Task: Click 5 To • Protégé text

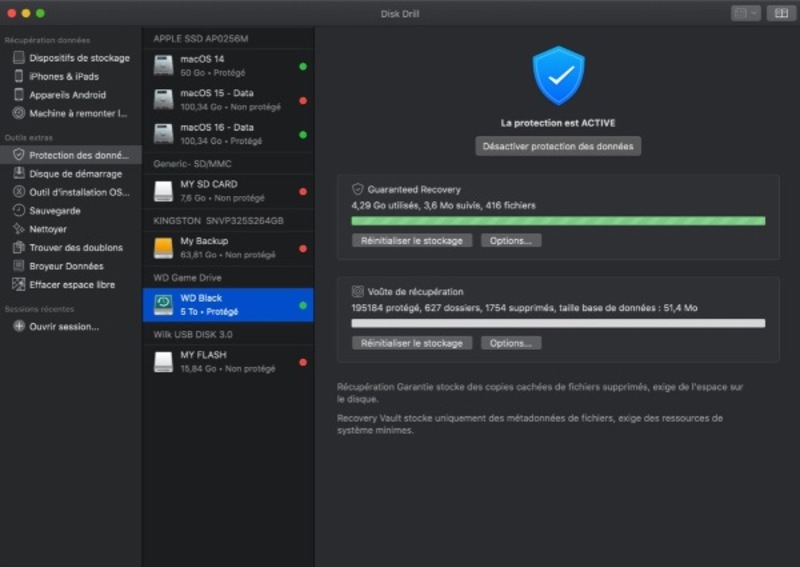Action: tap(209, 311)
